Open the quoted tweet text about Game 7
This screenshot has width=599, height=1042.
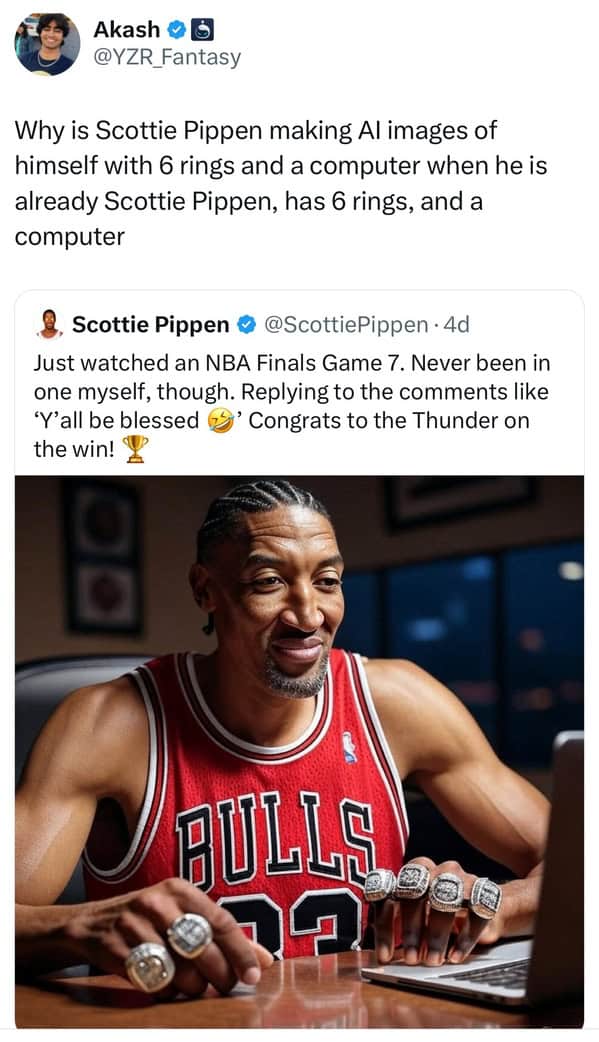pos(292,405)
